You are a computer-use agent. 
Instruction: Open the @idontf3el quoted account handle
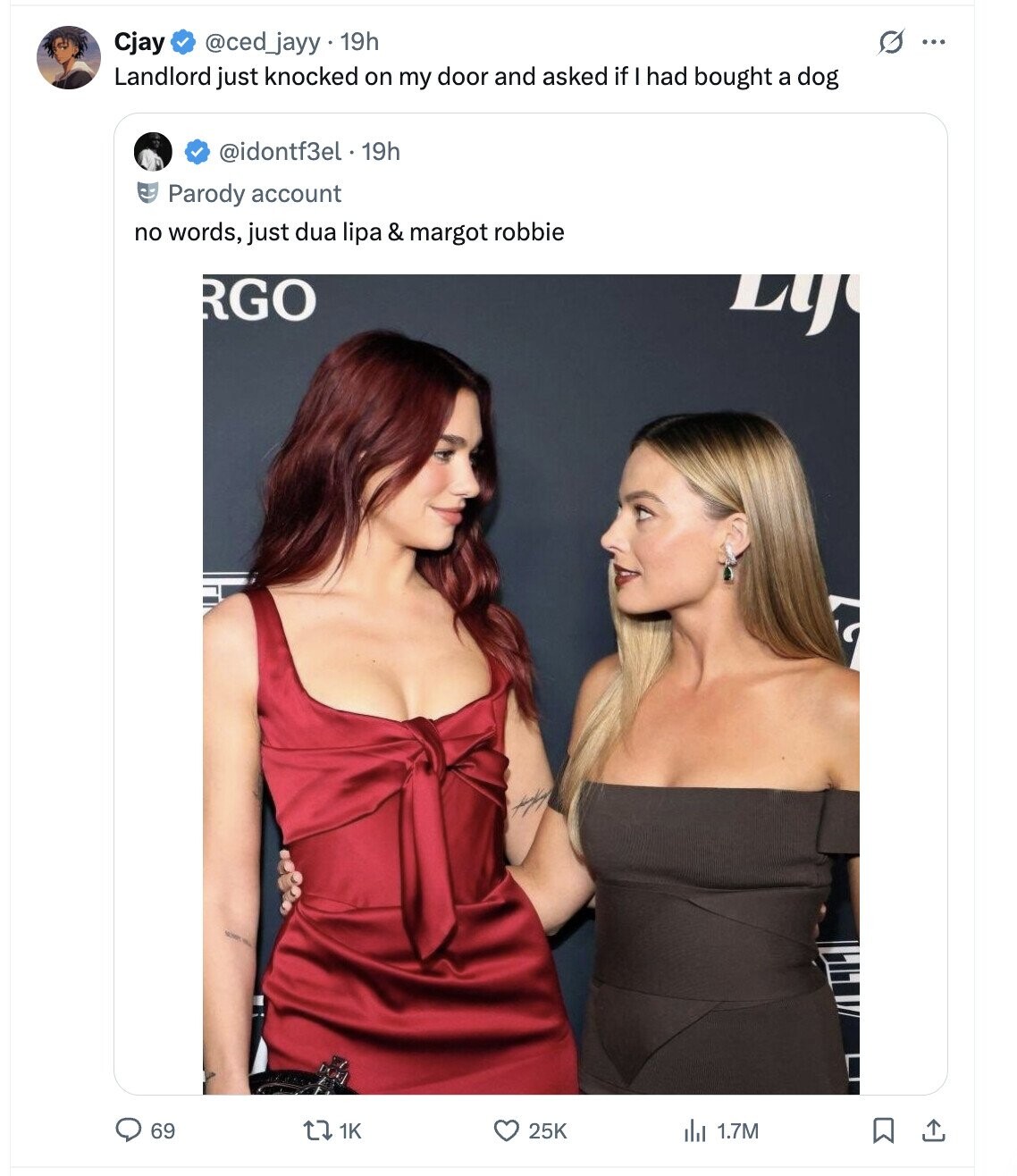pyautogui.click(x=280, y=152)
